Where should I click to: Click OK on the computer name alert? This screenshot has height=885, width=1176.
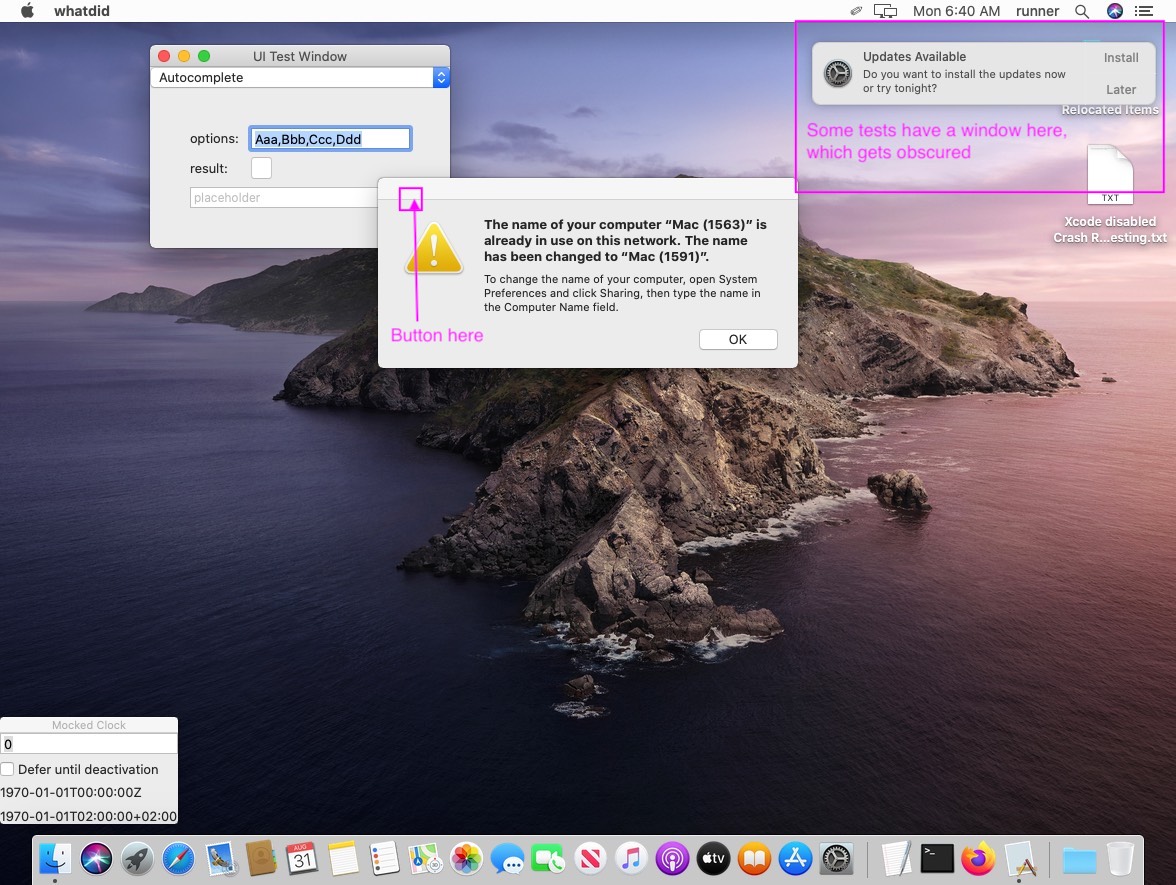pos(737,339)
